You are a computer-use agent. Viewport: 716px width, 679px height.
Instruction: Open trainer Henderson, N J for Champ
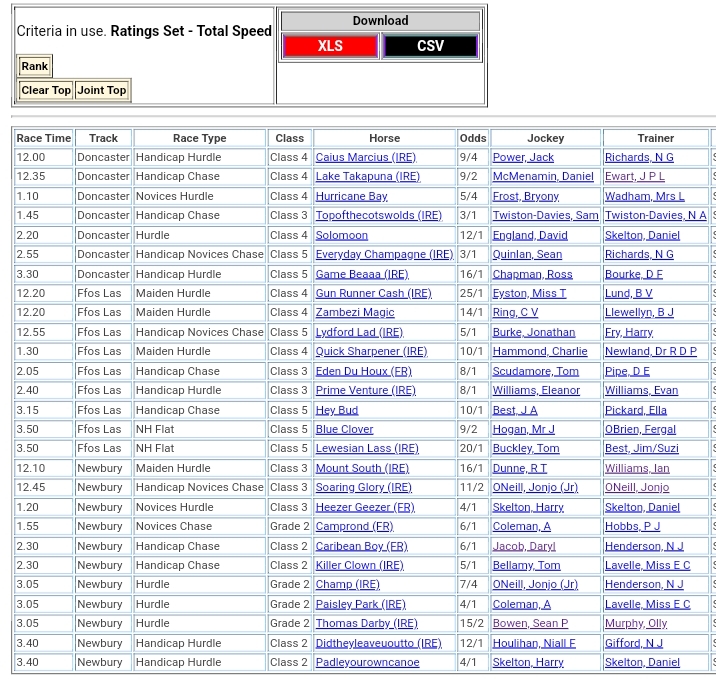click(644, 584)
